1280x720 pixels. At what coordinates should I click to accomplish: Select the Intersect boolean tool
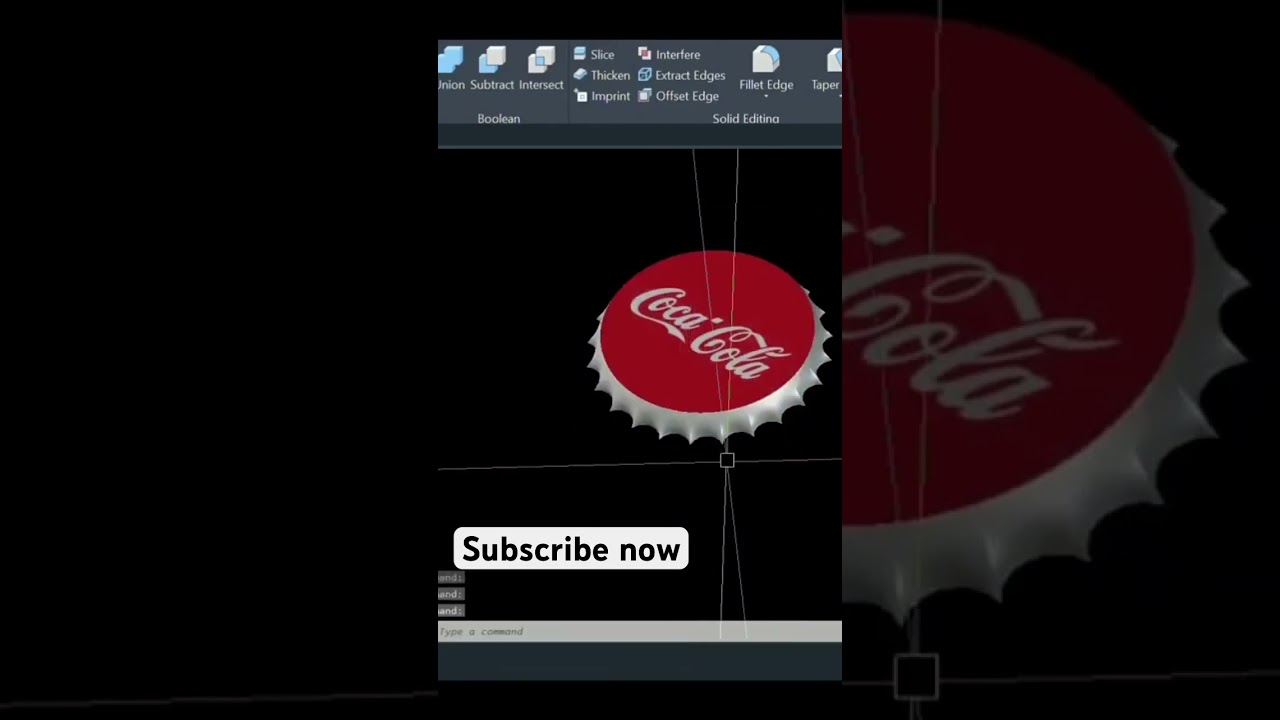coord(541,69)
